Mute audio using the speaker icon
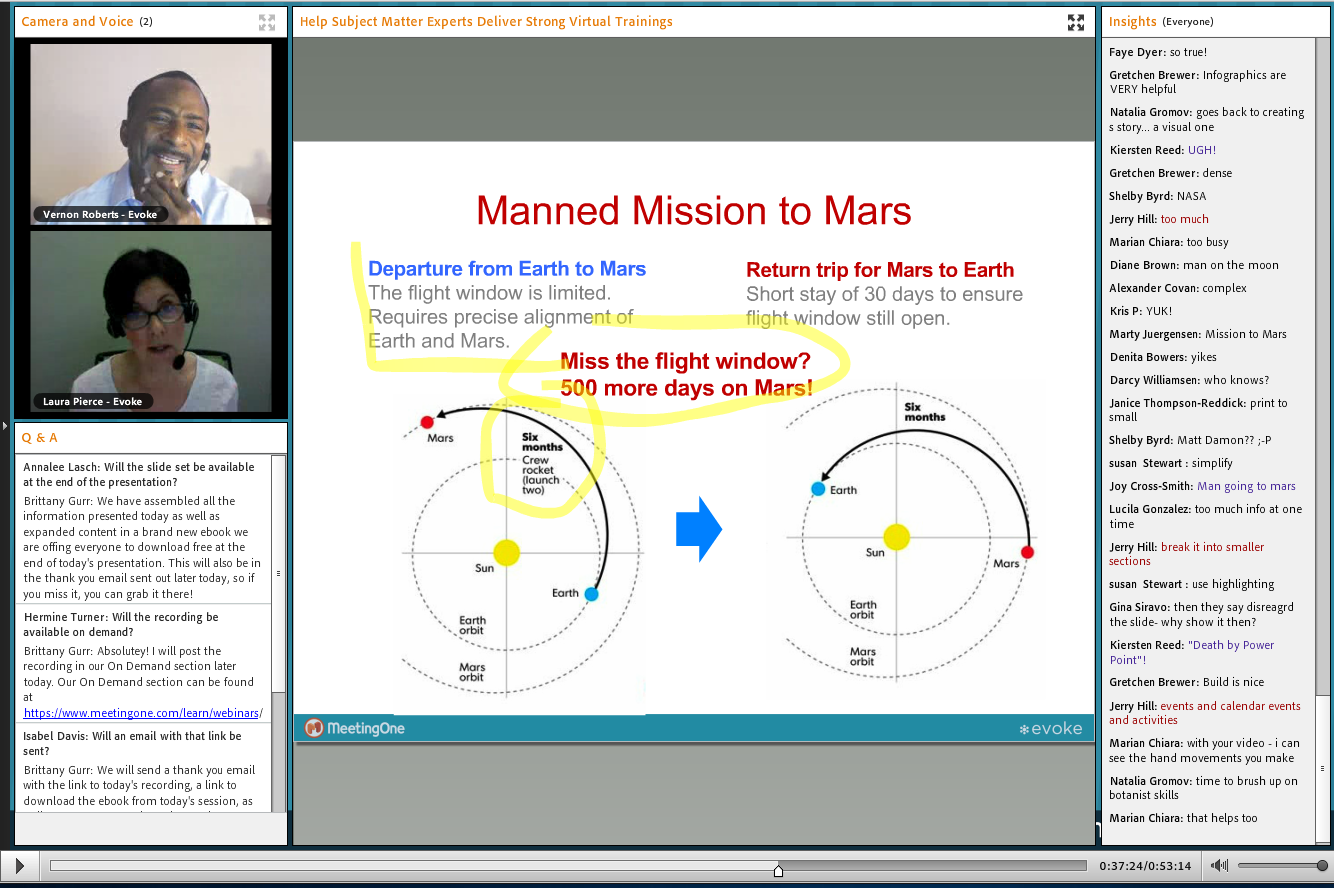This screenshot has width=1334, height=888. pos(1219,866)
